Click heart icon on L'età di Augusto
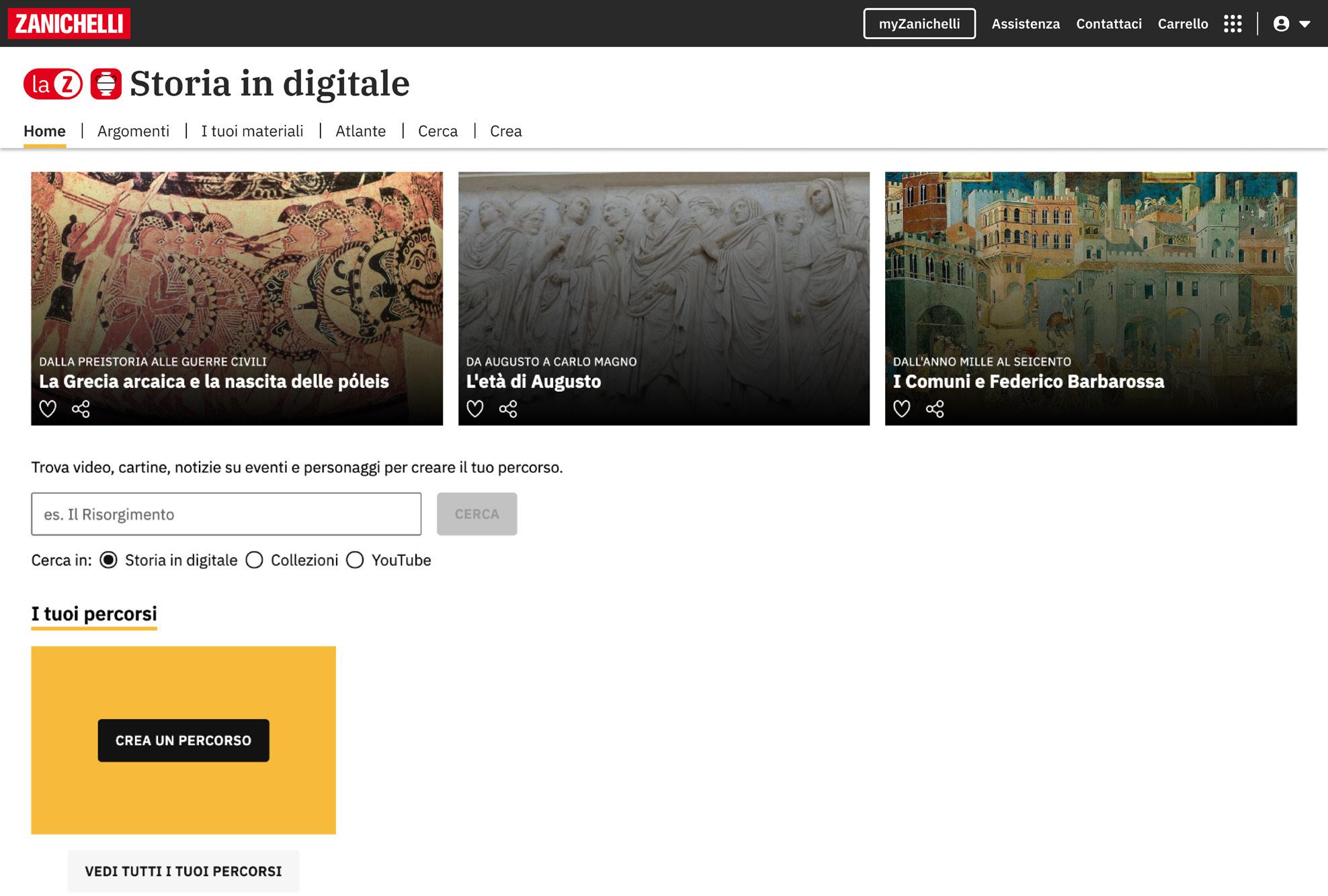The width and height of the screenshot is (1328, 896). click(x=475, y=409)
